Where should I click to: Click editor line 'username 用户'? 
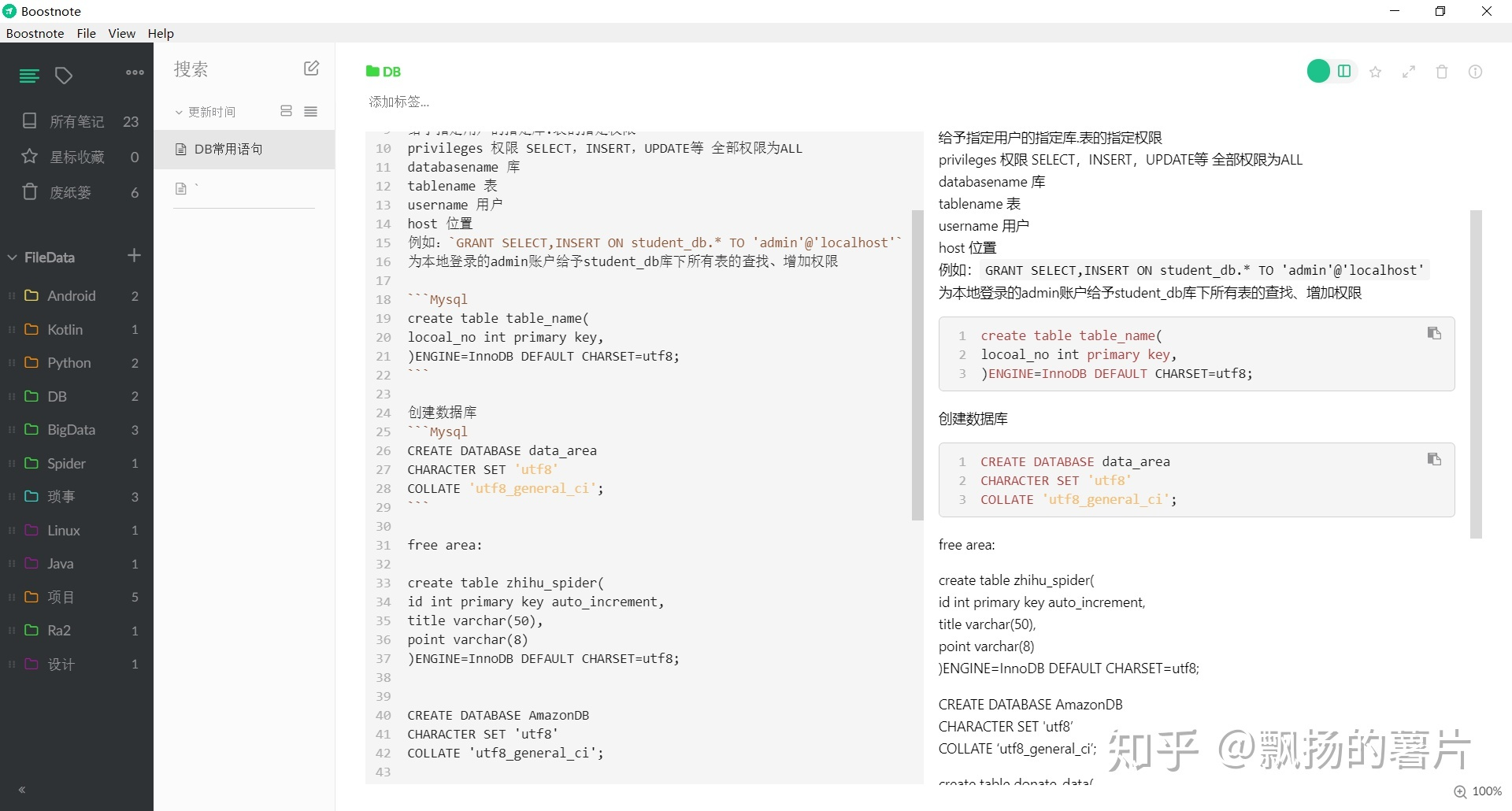point(454,205)
